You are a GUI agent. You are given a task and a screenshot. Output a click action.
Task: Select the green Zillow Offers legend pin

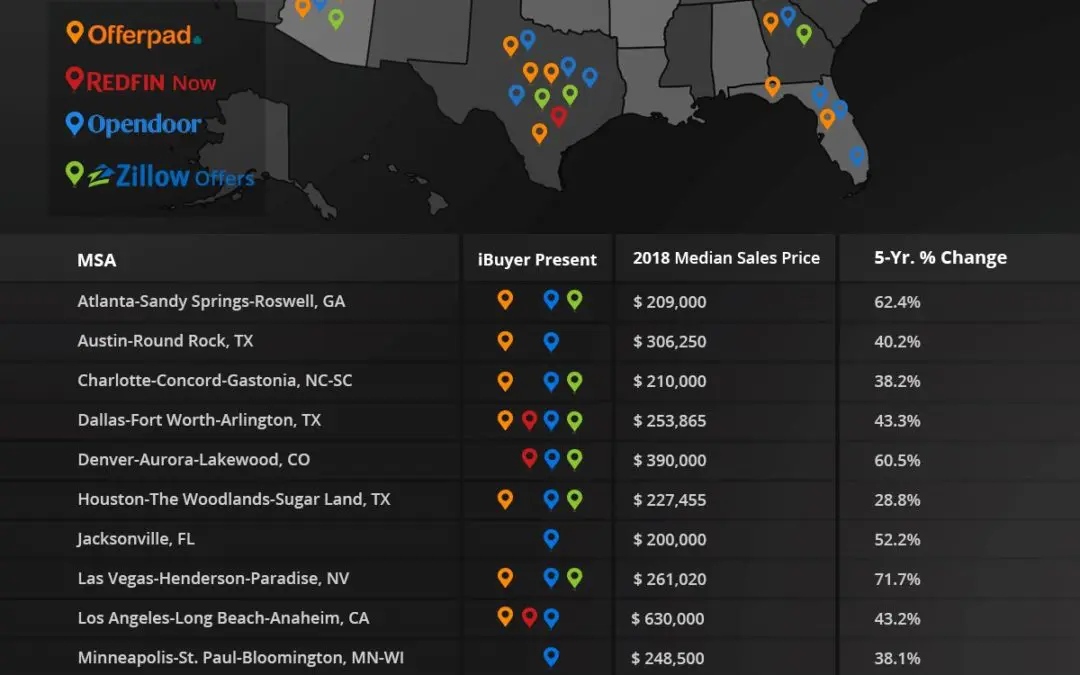74,173
